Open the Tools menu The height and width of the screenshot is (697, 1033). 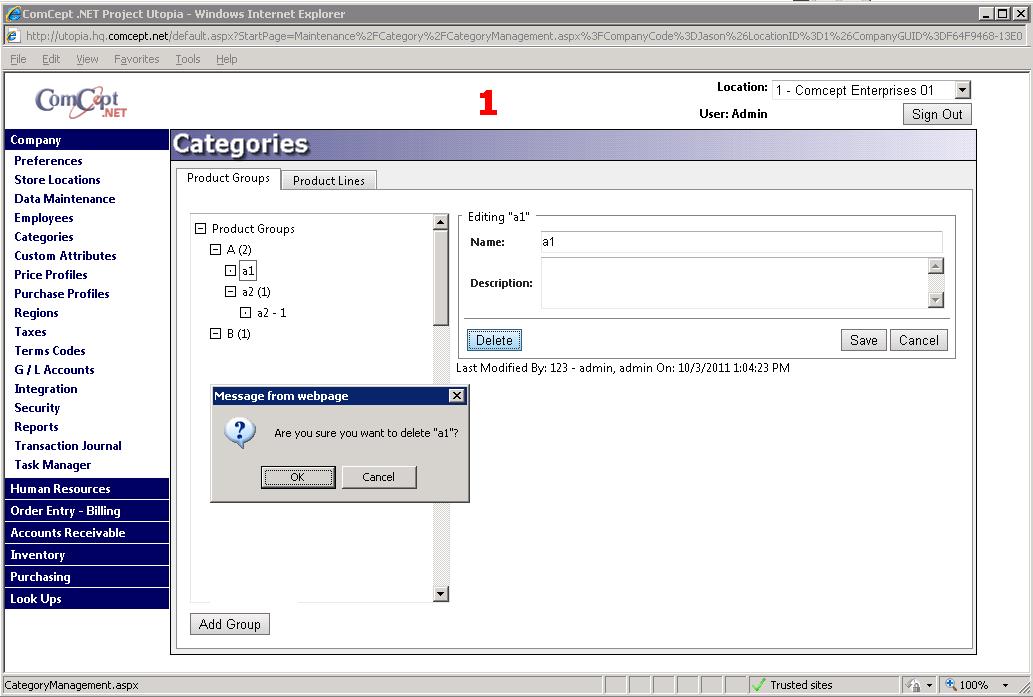[188, 59]
